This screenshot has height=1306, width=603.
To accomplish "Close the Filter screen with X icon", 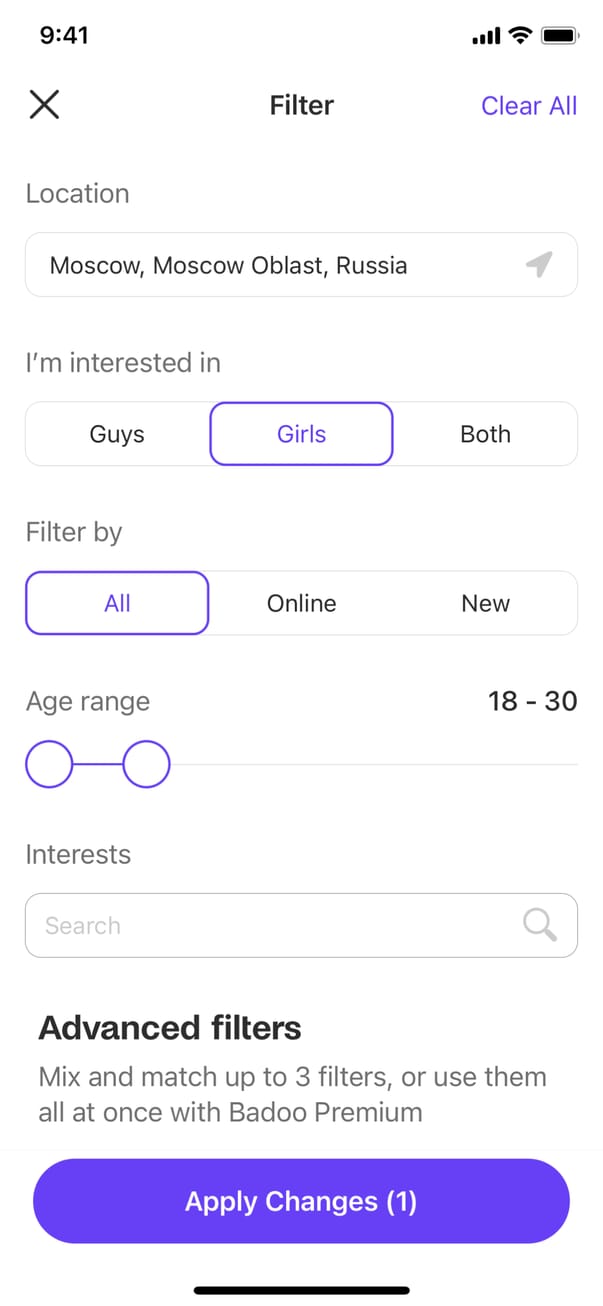I will (x=44, y=105).
